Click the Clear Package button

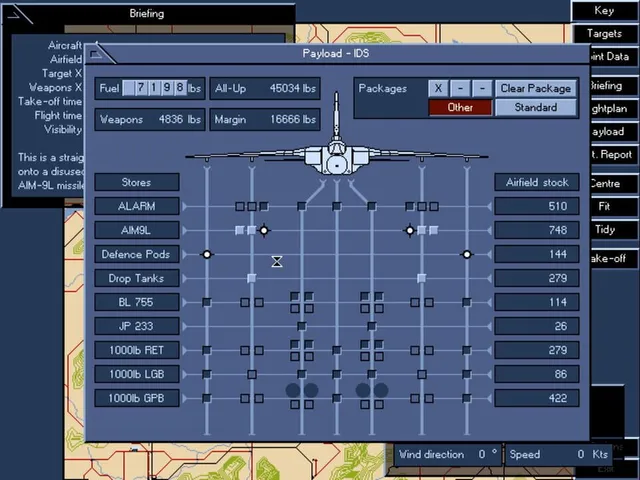click(x=536, y=89)
